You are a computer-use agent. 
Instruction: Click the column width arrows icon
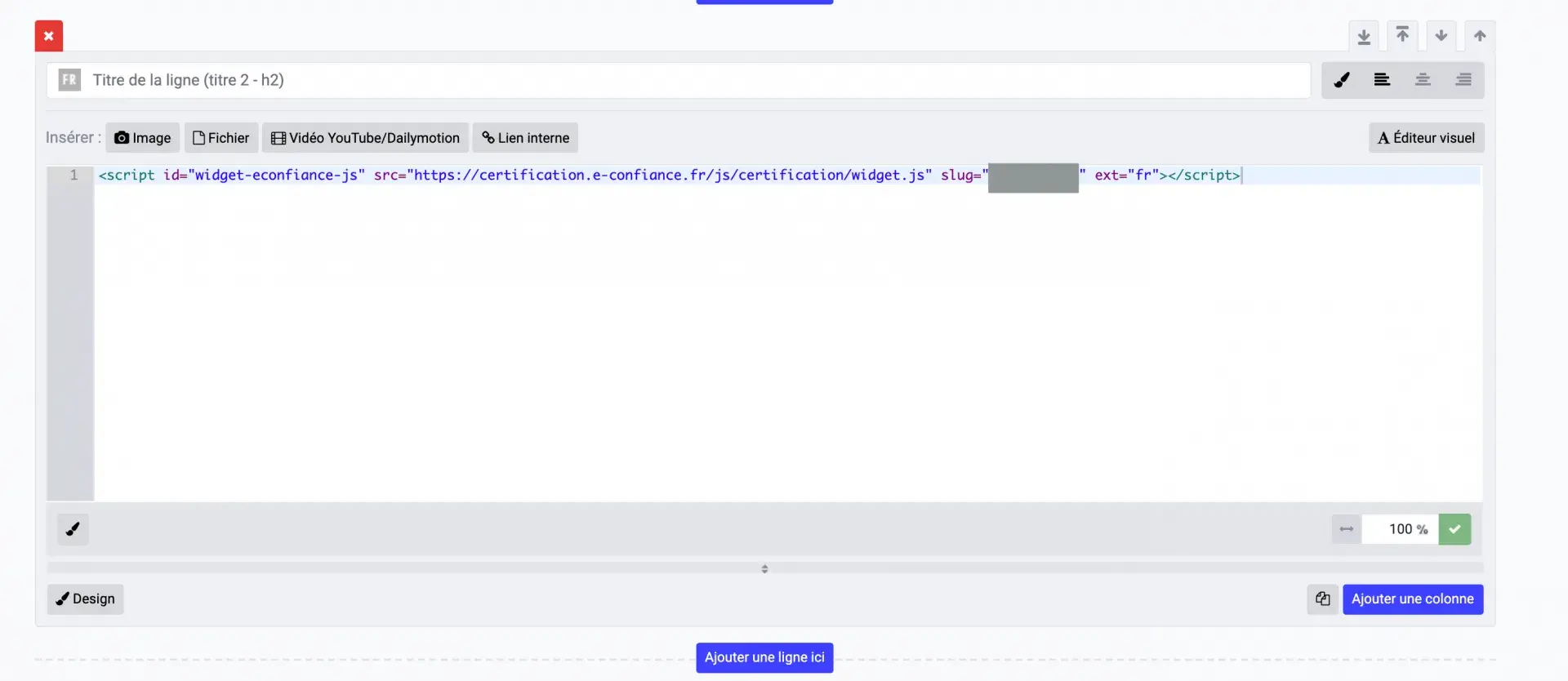coord(1347,529)
